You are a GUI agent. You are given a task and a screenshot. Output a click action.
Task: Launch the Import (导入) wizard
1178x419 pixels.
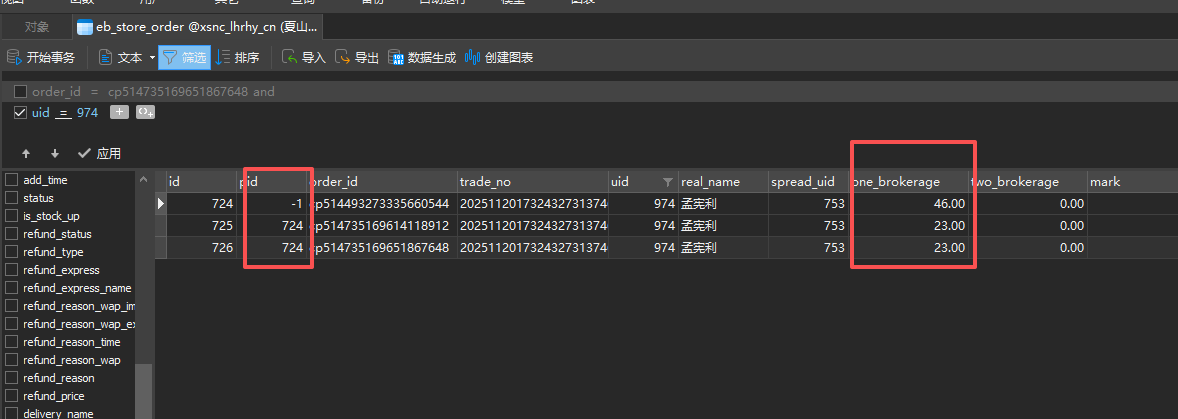[x=304, y=57]
